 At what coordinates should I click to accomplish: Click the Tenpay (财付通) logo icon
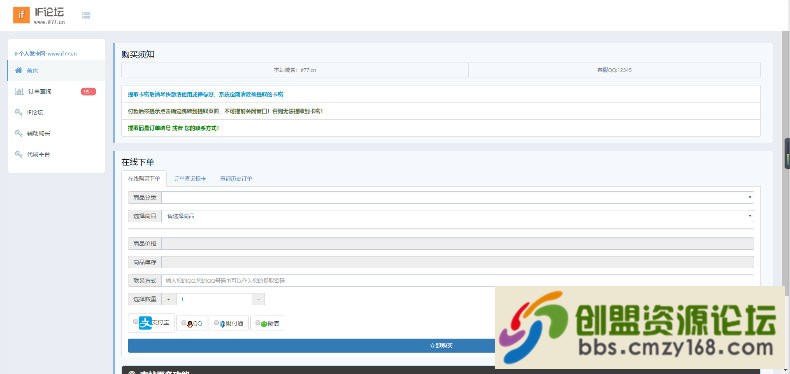point(222,324)
